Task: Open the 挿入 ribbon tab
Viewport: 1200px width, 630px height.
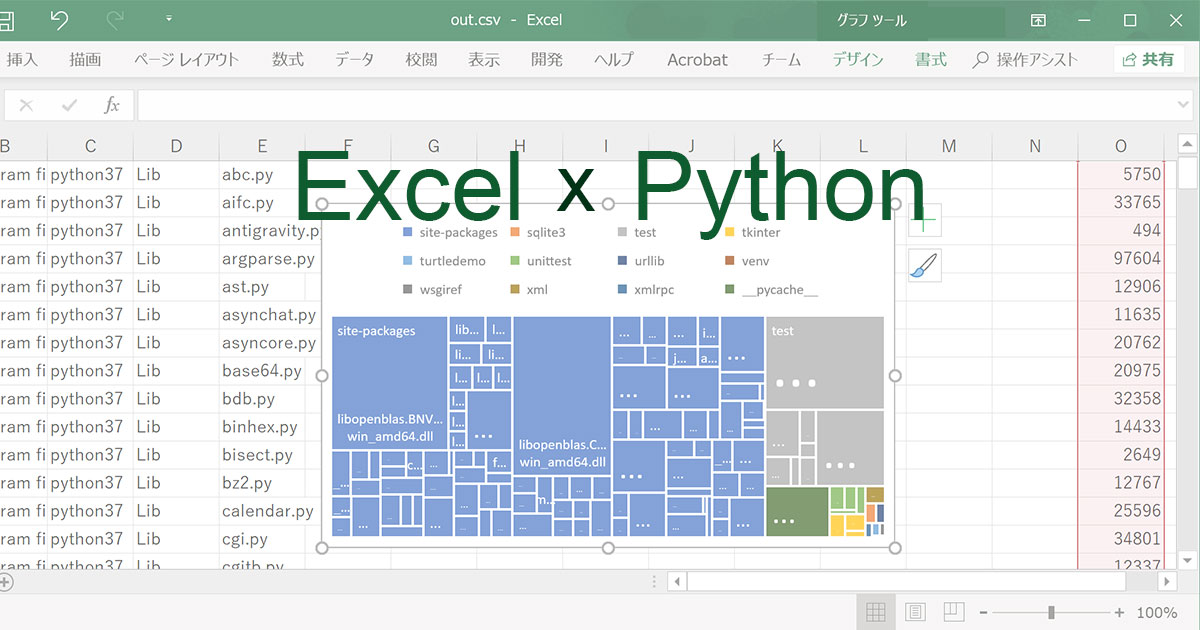Action: pyautogui.click(x=22, y=60)
